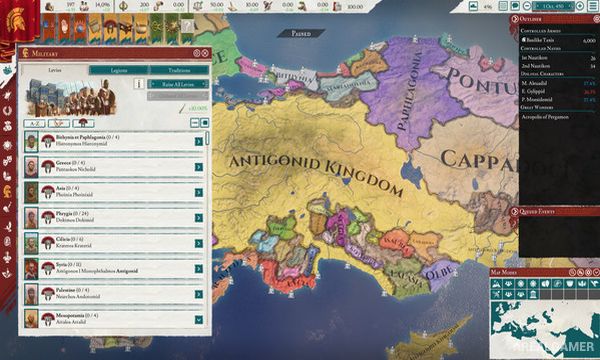Viewport: 600px width, 360px height.
Task: Click Bithynia et Paphlagonia governor portrait
Action: 31,141
